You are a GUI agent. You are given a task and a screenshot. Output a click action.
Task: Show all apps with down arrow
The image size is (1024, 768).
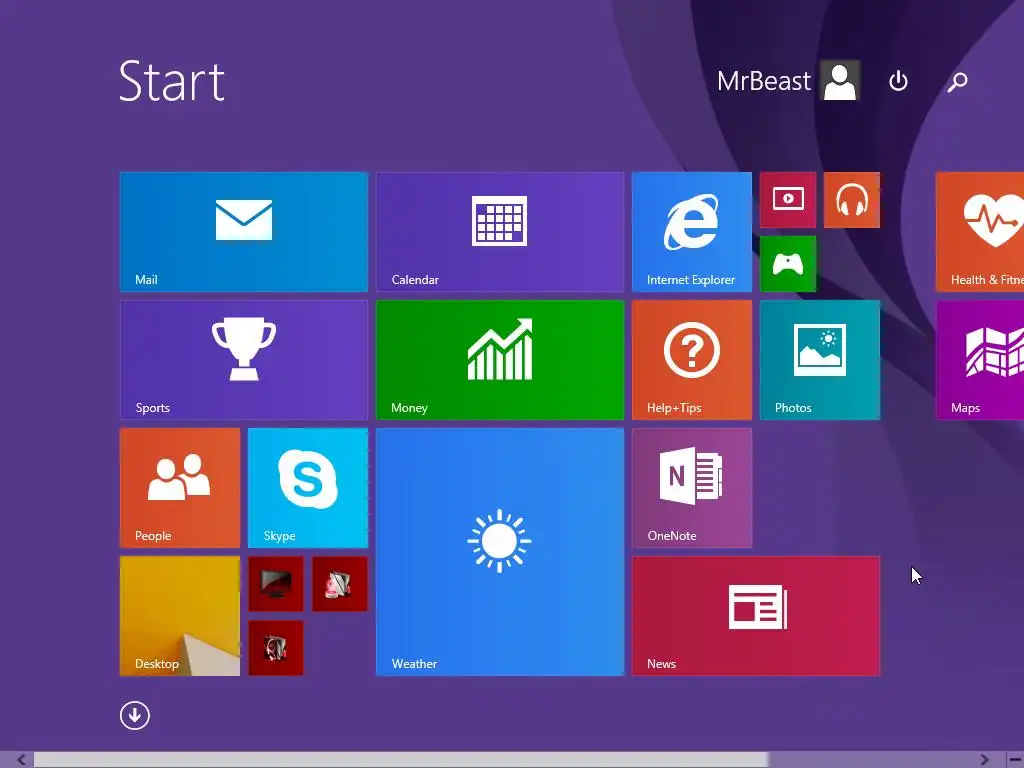coord(135,716)
